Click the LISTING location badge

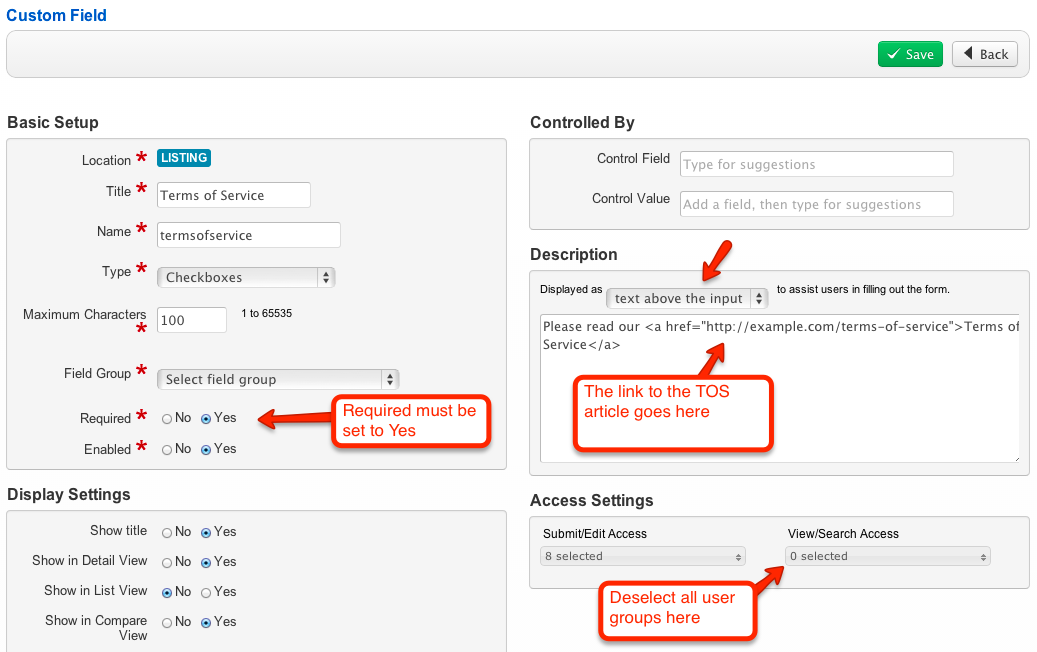[x=184, y=158]
